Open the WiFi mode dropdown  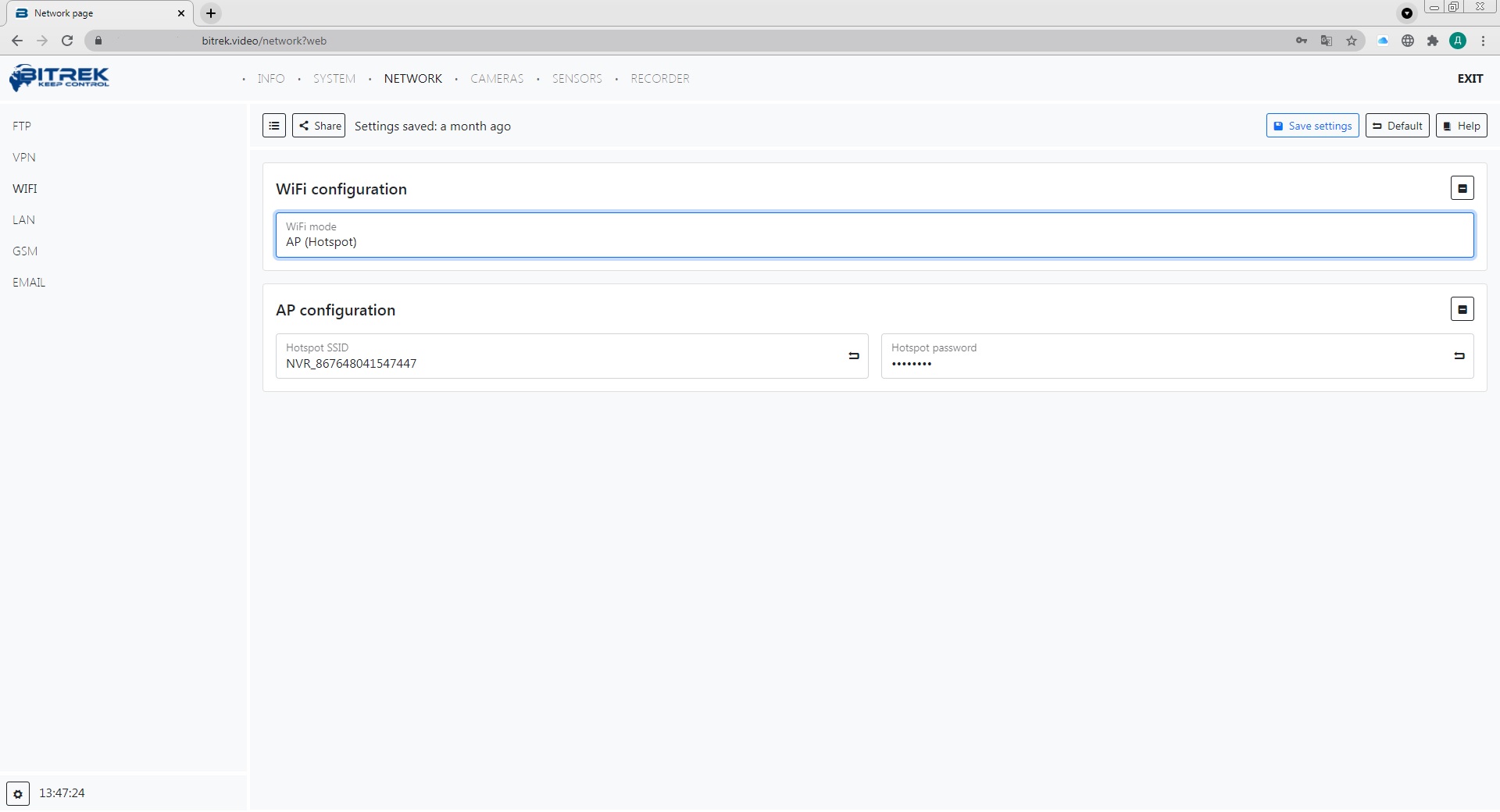click(x=873, y=235)
